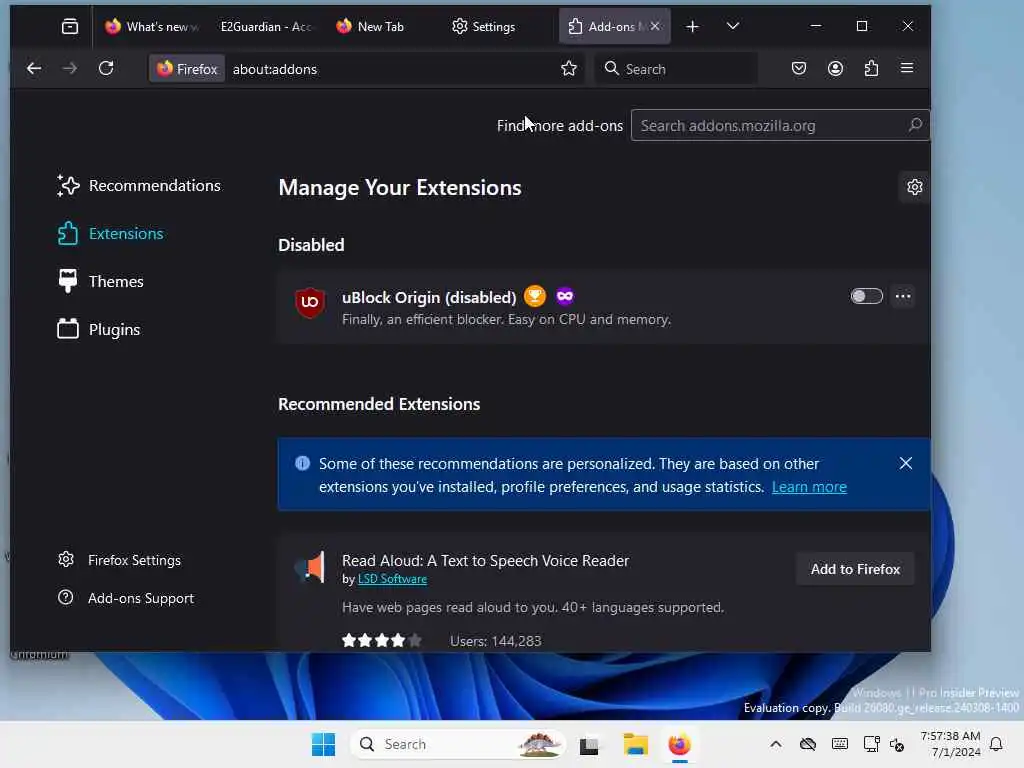Select the Extensions category
The height and width of the screenshot is (768, 1024).
110,234
